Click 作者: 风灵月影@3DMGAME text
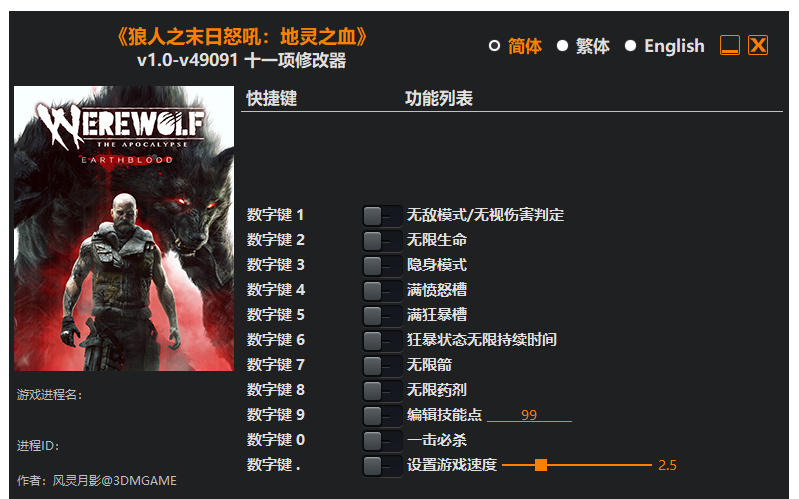This screenshot has width=799, height=499. 97,481
